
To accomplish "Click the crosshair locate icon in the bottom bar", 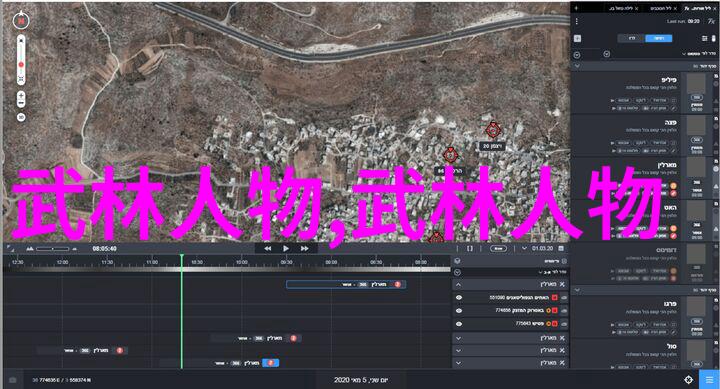I will (688, 380).
